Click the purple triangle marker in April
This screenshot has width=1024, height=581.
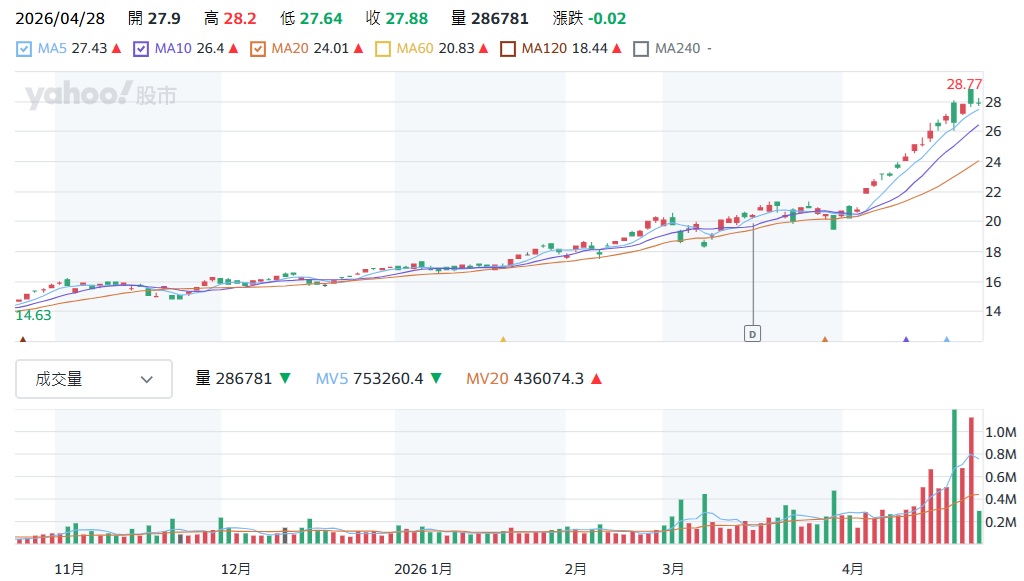(906, 340)
